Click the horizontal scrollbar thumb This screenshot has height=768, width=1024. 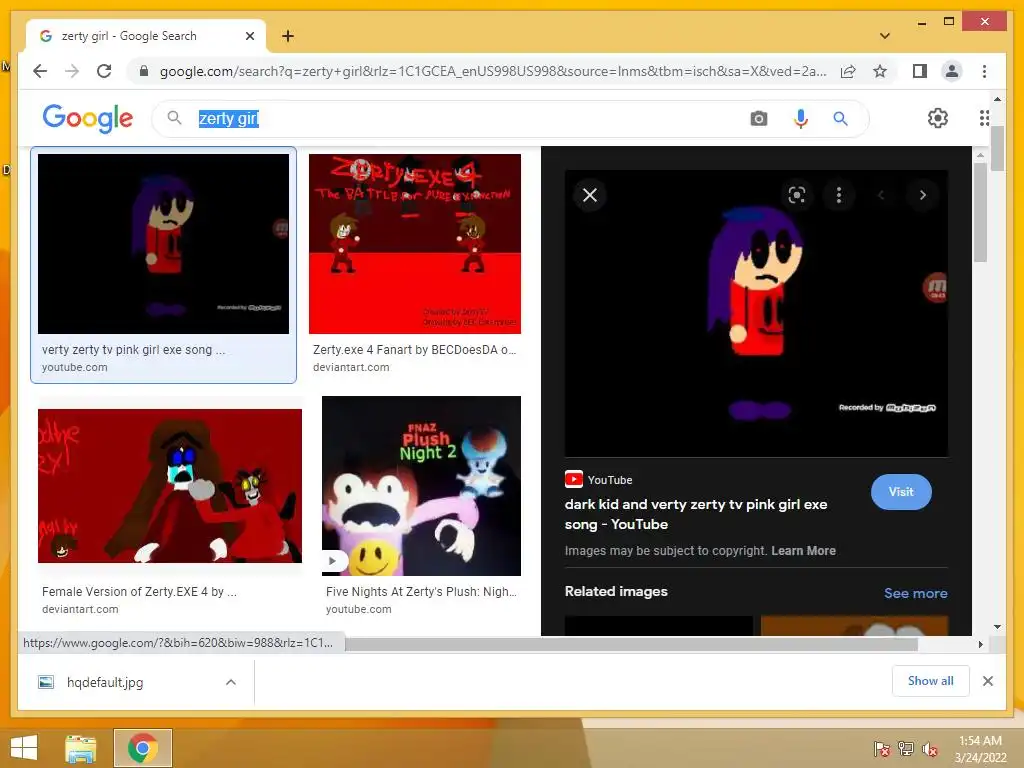coord(631,645)
